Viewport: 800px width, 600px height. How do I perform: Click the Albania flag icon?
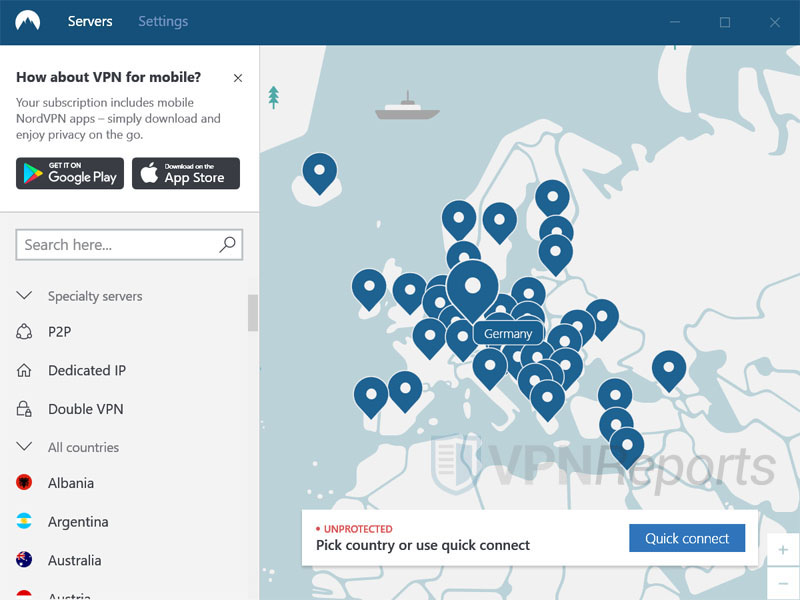coord(24,482)
